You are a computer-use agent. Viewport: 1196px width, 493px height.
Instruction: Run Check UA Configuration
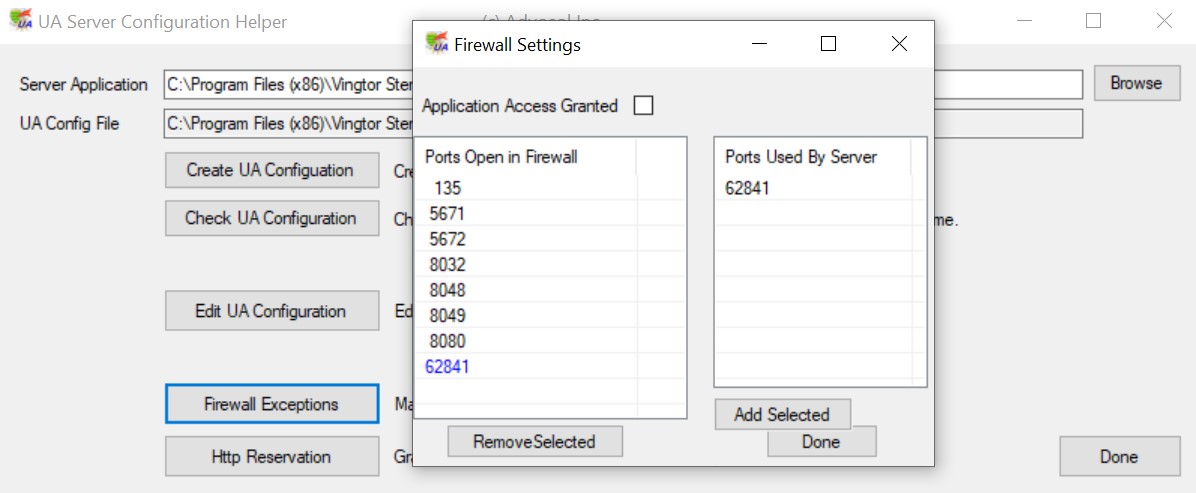click(271, 218)
